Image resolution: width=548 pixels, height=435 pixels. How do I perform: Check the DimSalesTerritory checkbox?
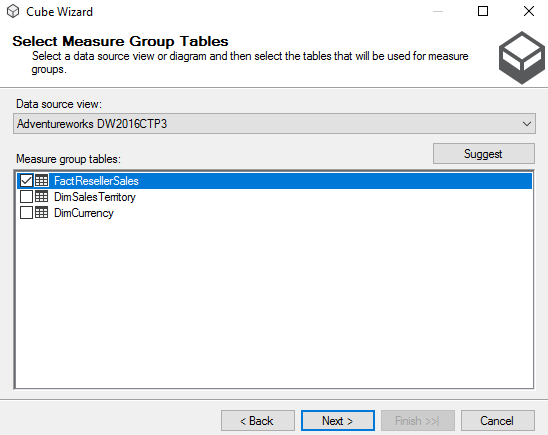pos(26,197)
